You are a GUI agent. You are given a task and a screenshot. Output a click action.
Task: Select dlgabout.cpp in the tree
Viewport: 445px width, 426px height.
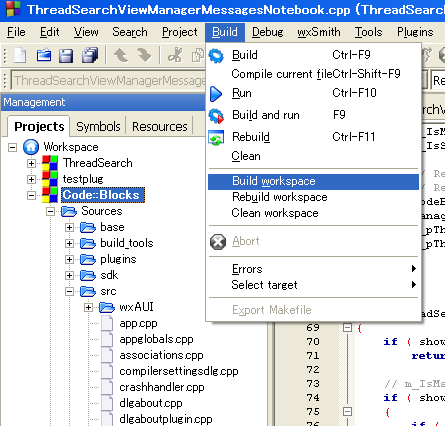click(x=151, y=403)
